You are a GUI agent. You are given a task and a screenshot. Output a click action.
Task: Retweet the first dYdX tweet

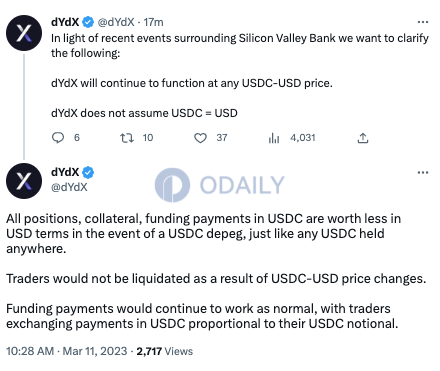tap(127, 138)
